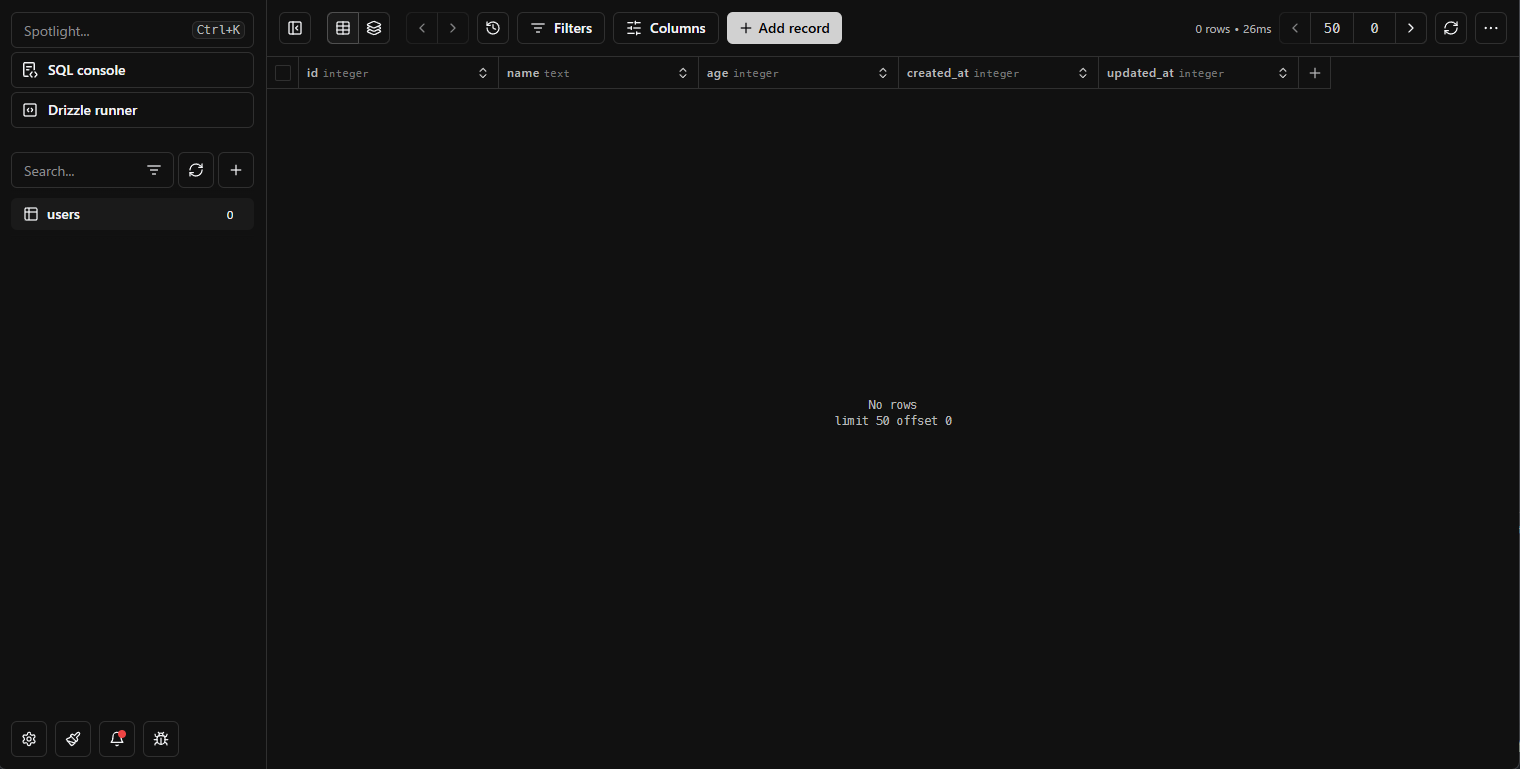Open the Filters panel
Viewport: 1520px width, 769px height.
(x=561, y=28)
